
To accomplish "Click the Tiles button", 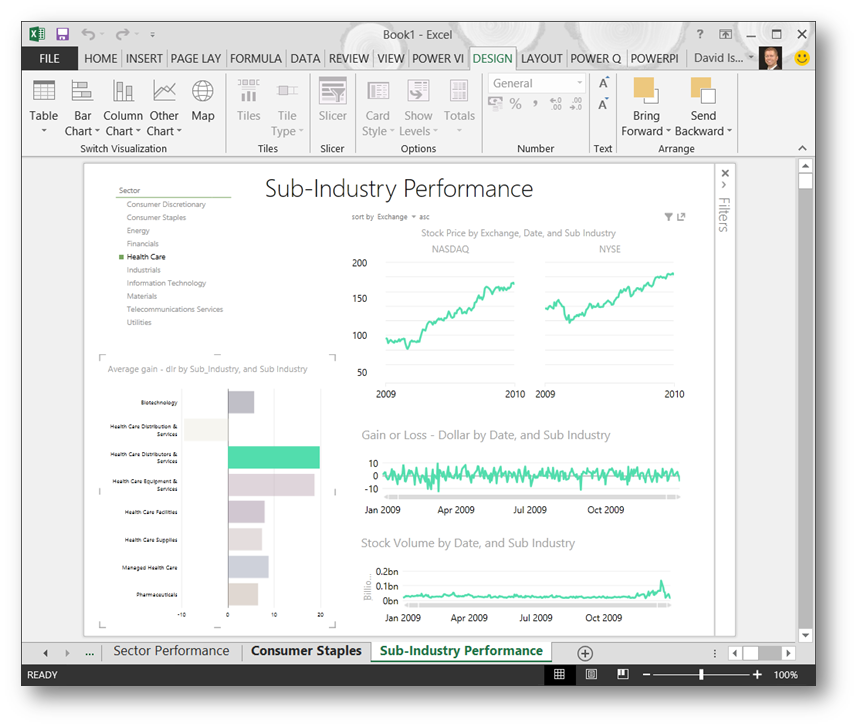I will (248, 101).
